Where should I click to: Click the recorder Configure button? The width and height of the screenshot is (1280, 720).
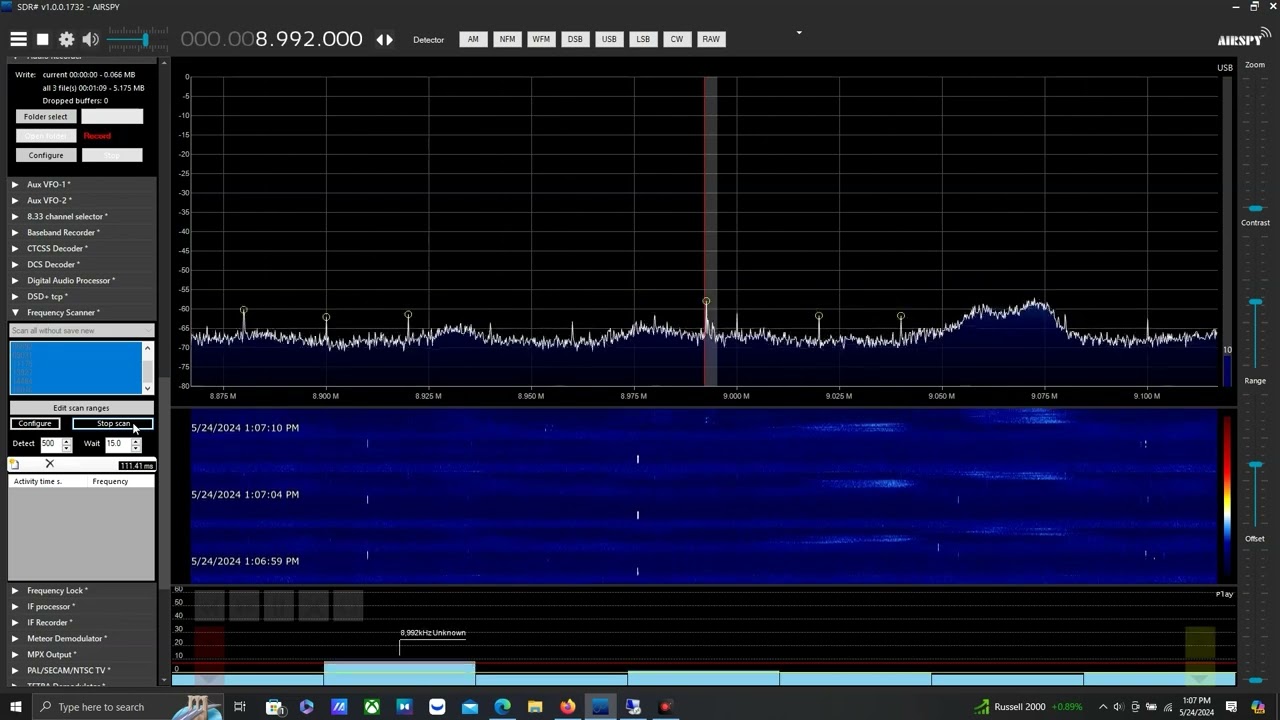tap(45, 155)
